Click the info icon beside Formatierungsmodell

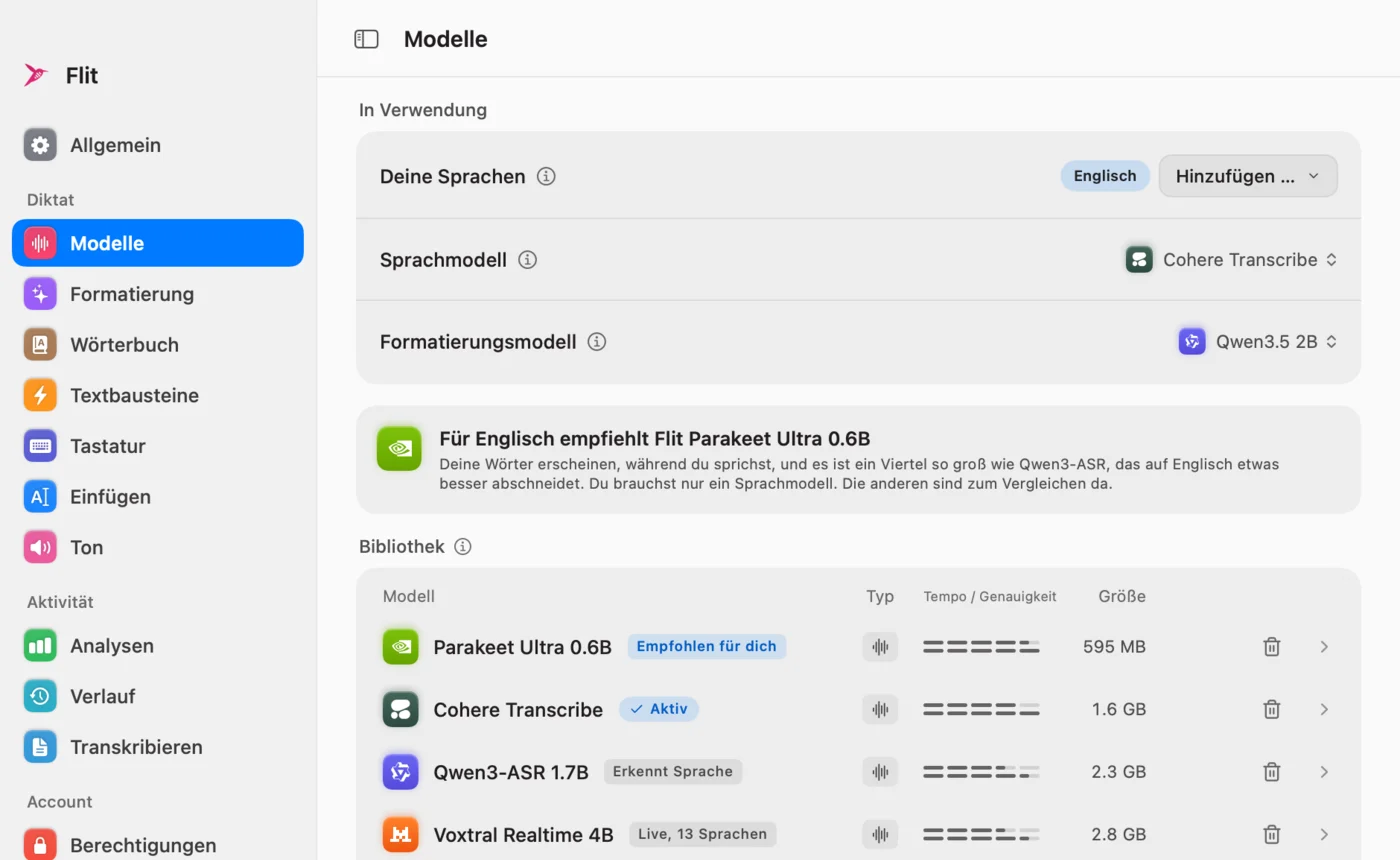tap(597, 342)
